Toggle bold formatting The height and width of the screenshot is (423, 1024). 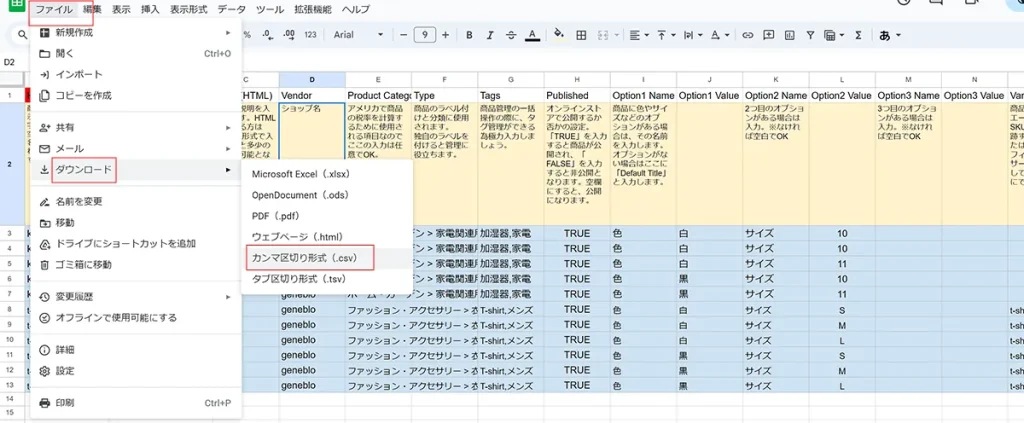pos(469,35)
